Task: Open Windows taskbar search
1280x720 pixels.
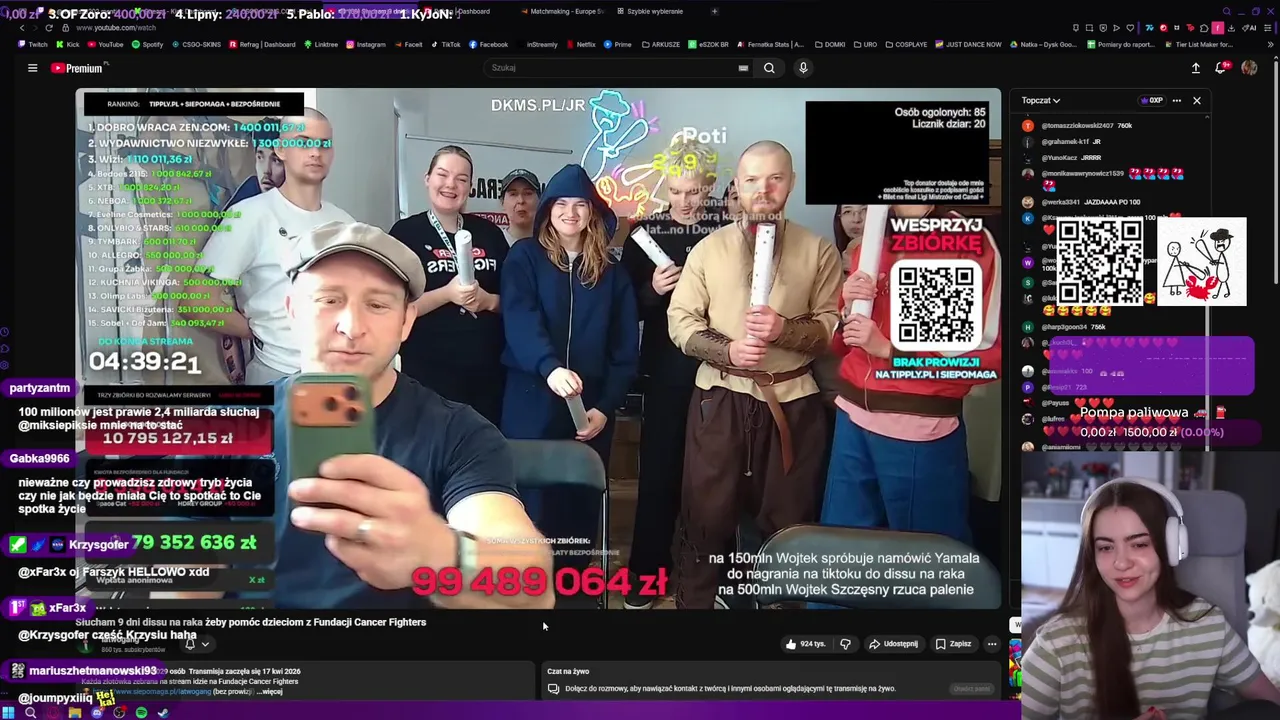Action: pyautogui.click(x=30, y=712)
